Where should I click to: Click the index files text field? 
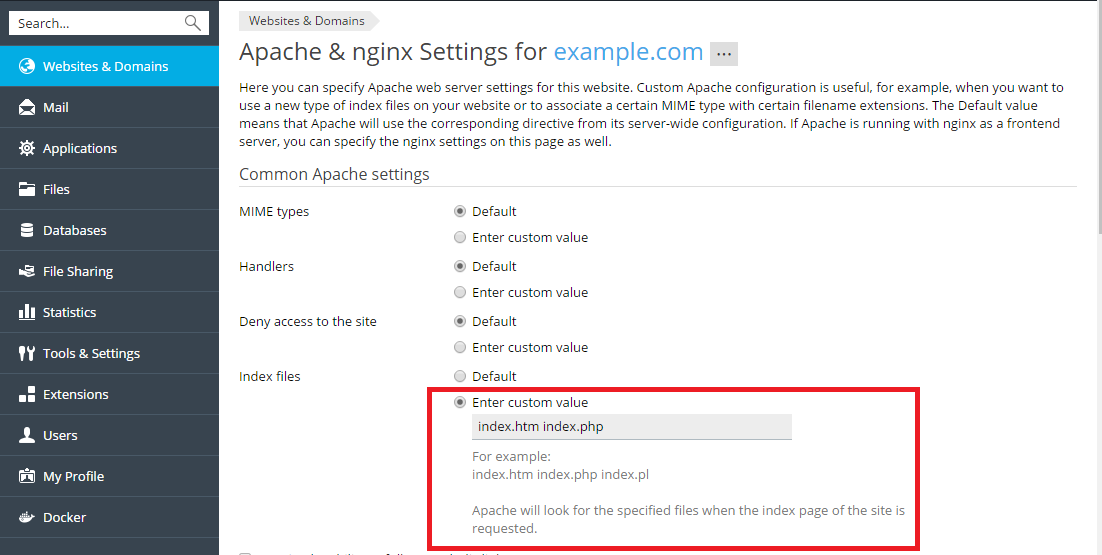click(631, 426)
